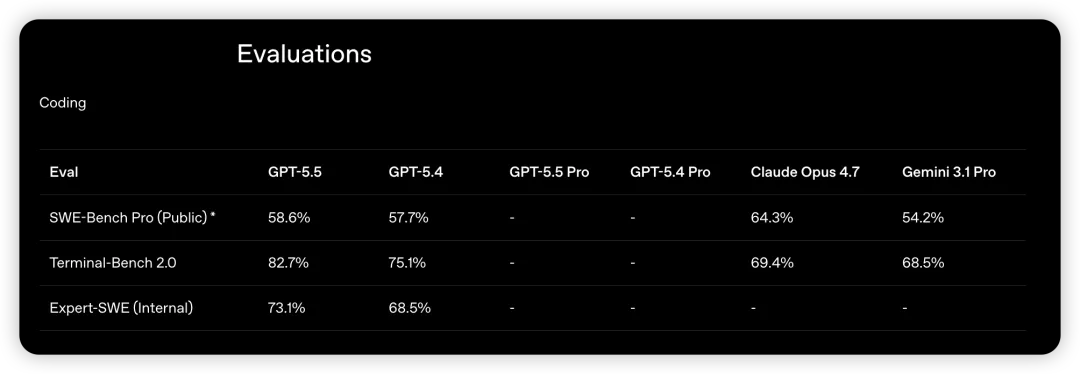Select the GPT-5.4 column header
This screenshot has width=1080, height=374.
point(415,172)
